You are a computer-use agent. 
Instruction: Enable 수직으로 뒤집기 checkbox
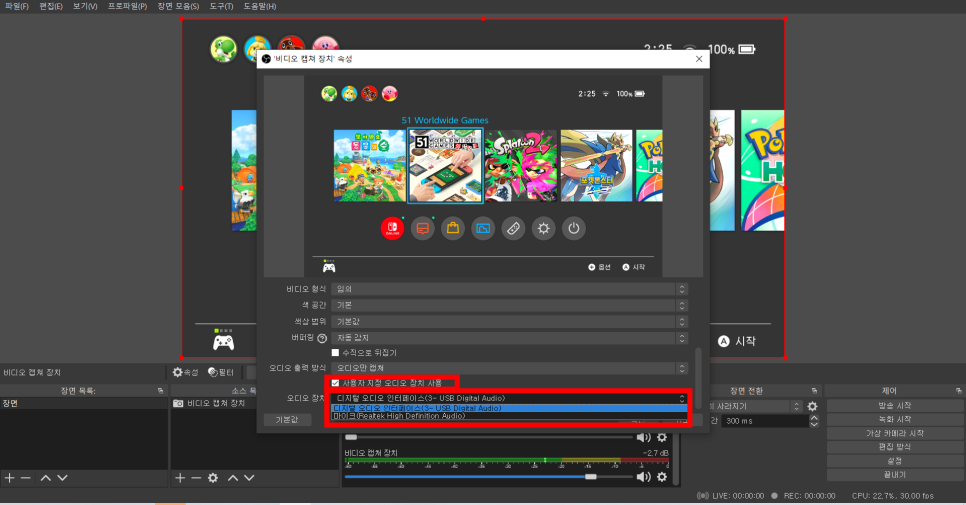335,353
